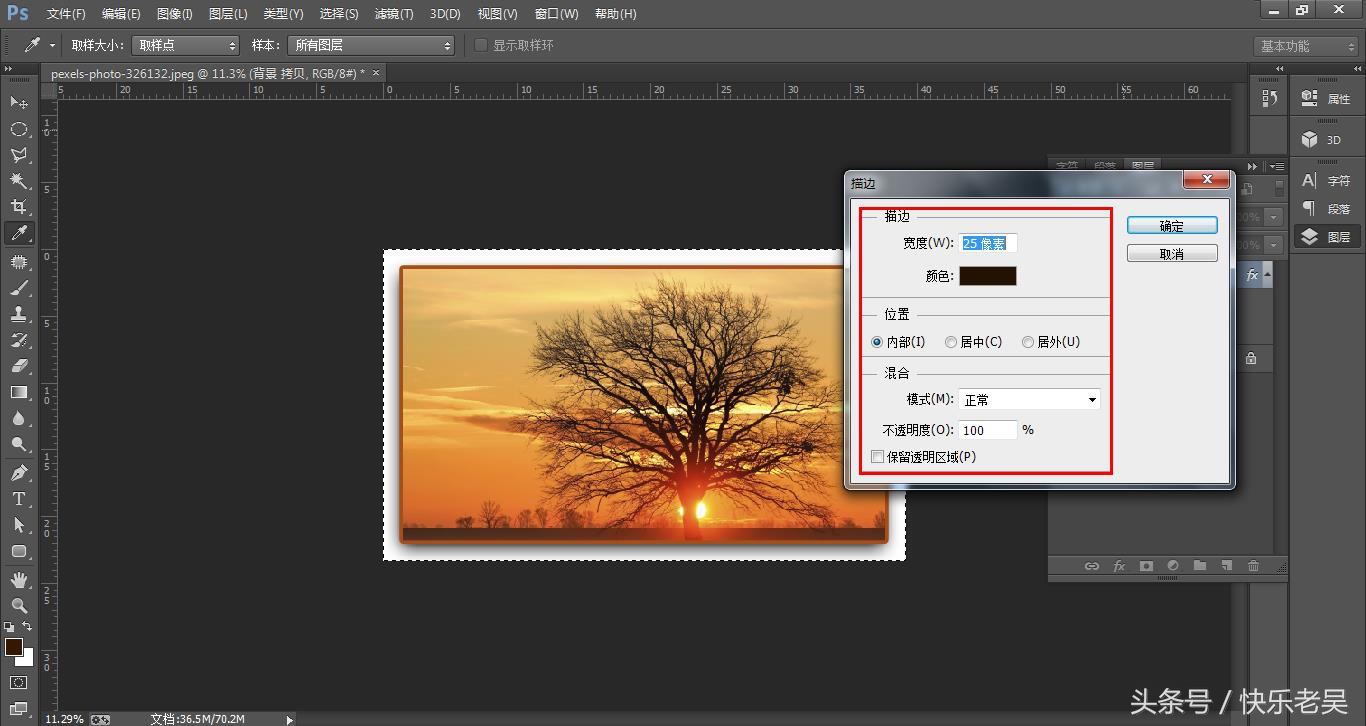Screen dimensions: 1366x726
Task: Open the 图层(L) menu
Action: [228, 14]
